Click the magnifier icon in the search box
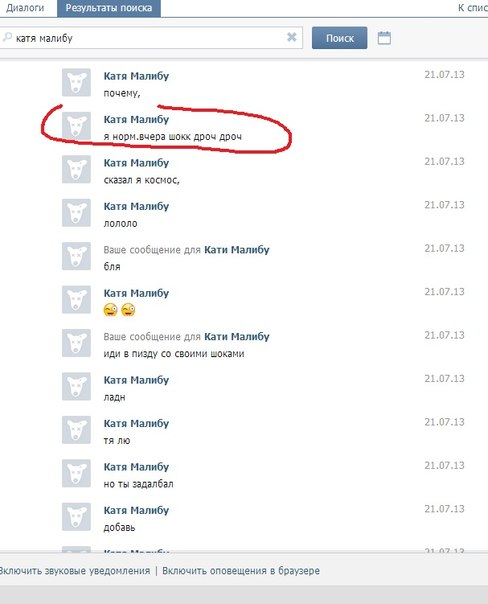The height and width of the screenshot is (604, 488). pyautogui.click(x=7, y=37)
